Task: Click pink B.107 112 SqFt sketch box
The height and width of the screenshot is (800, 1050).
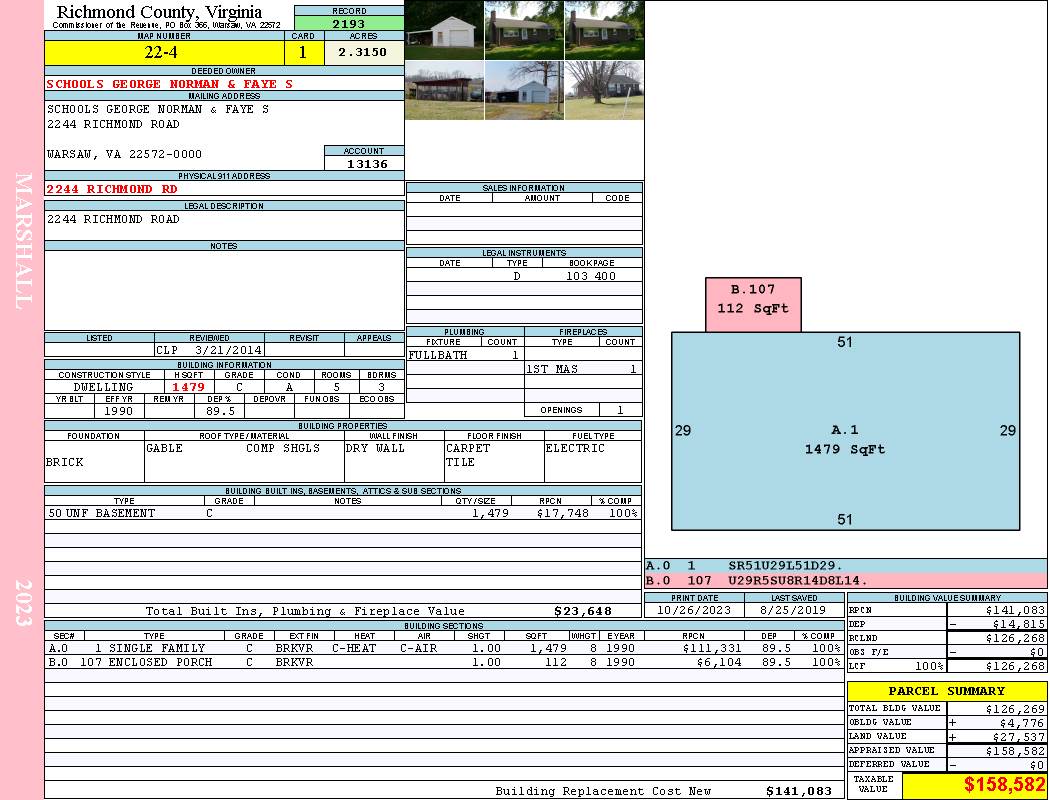Action: pyautogui.click(x=753, y=305)
